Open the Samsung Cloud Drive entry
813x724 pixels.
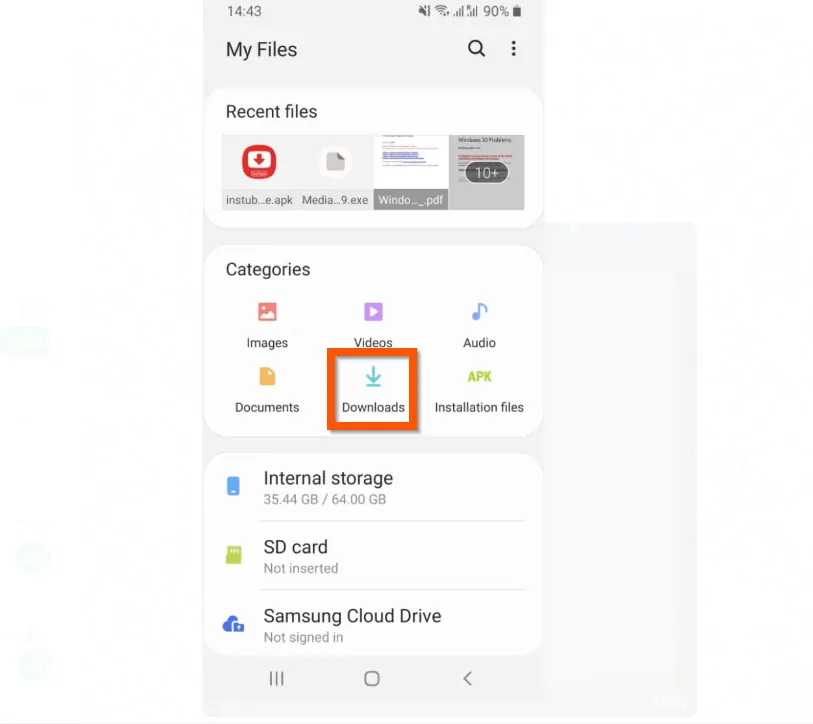click(352, 623)
